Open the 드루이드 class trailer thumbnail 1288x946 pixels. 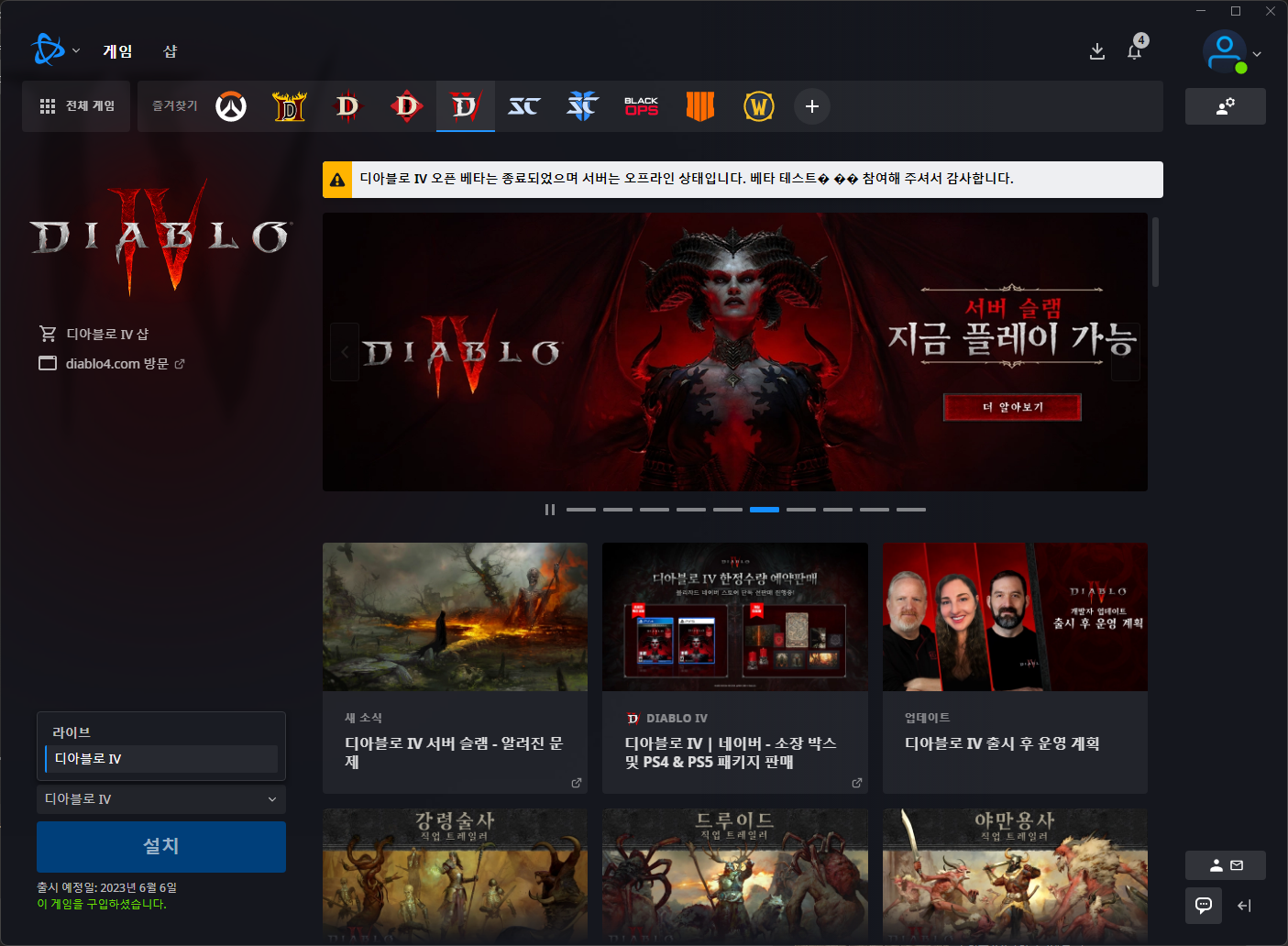735,875
